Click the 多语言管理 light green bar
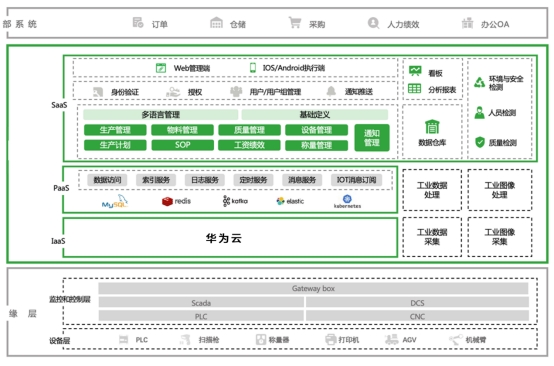Screen dimensions: 554x366 (x=161, y=114)
